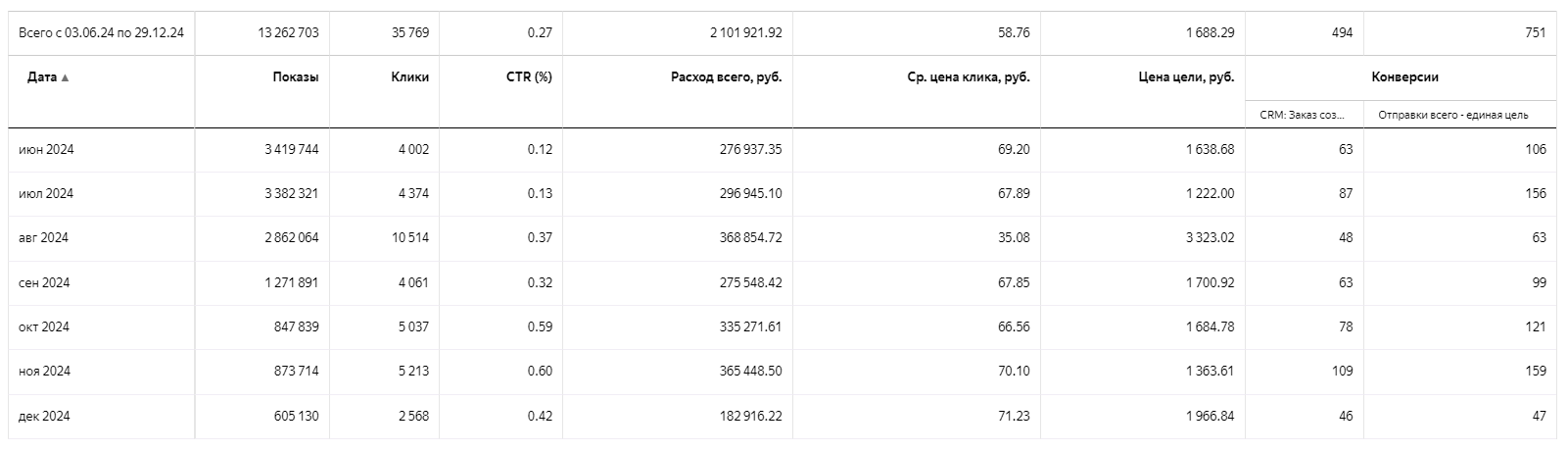Click the sort arrow next to Дата
Screen dimensions: 1568x451
point(65,78)
